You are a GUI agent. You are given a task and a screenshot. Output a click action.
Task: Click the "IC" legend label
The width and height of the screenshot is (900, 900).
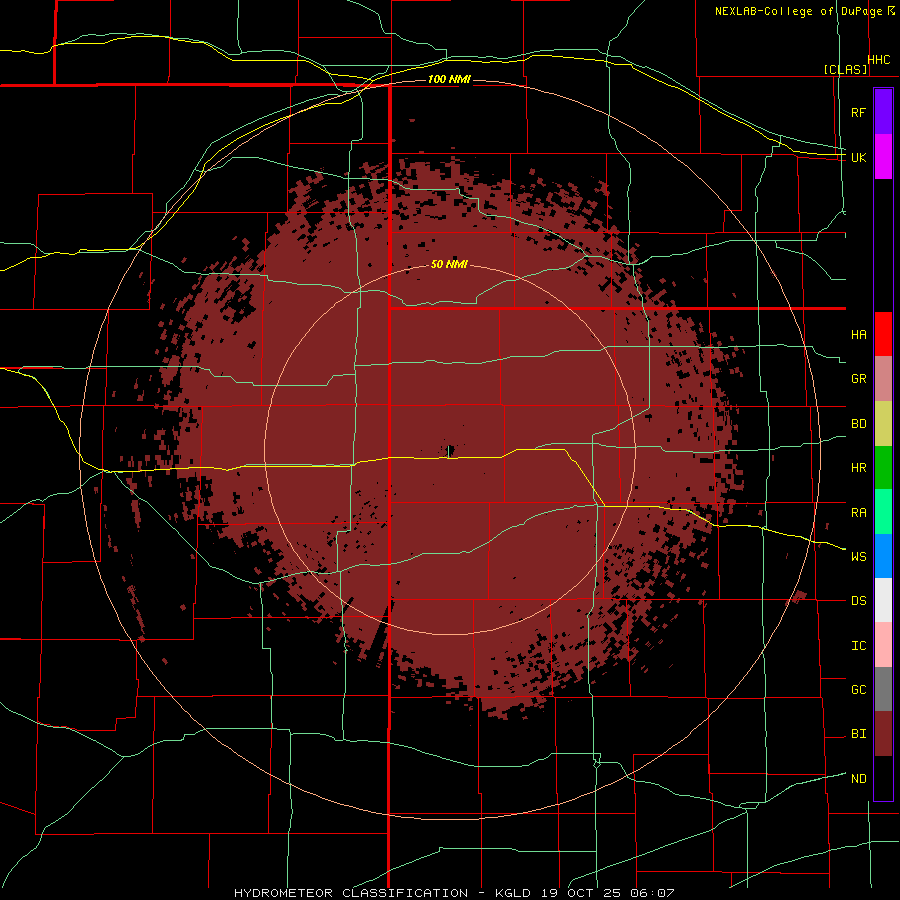858,646
